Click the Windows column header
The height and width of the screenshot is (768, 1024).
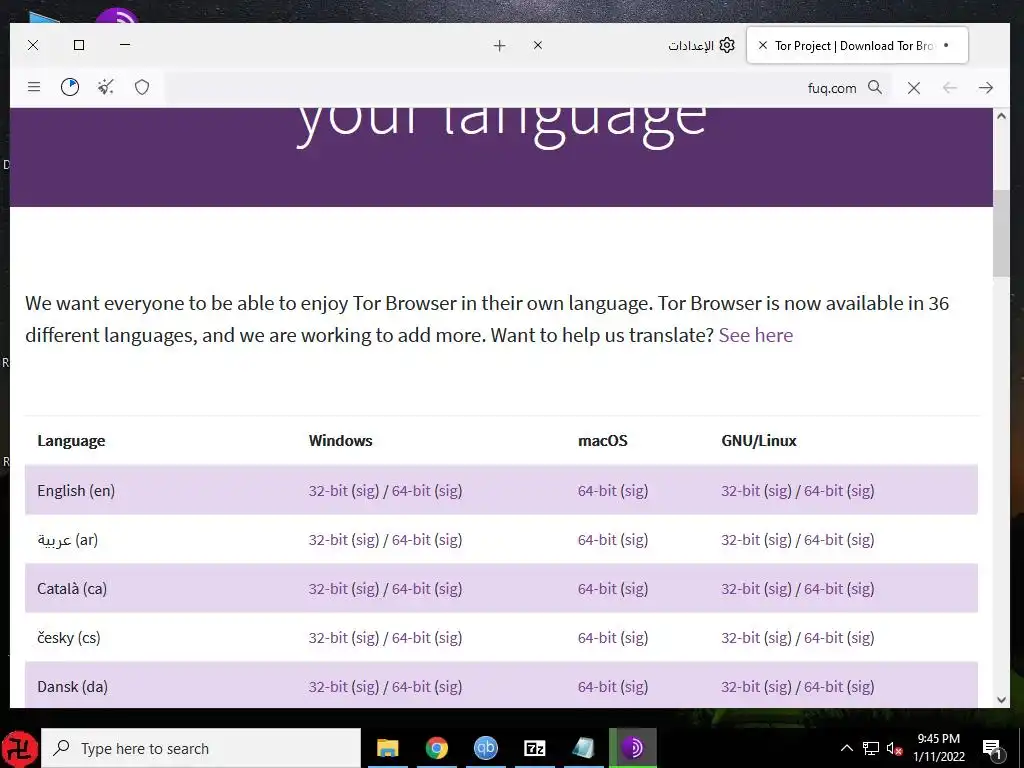point(340,441)
